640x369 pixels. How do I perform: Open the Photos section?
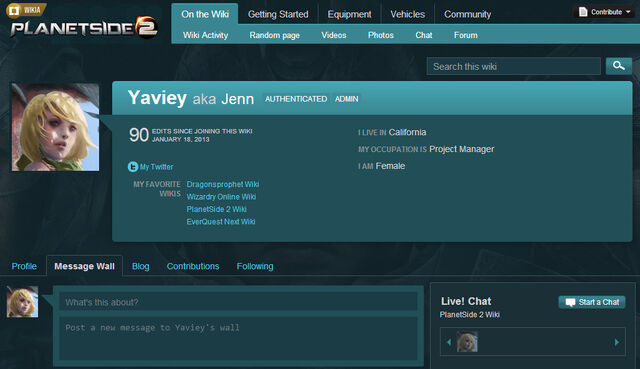pyautogui.click(x=381, y=35)
